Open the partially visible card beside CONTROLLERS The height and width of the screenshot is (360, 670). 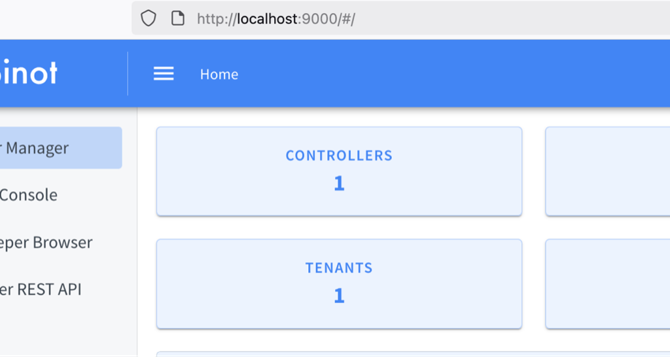coord(608,171)
